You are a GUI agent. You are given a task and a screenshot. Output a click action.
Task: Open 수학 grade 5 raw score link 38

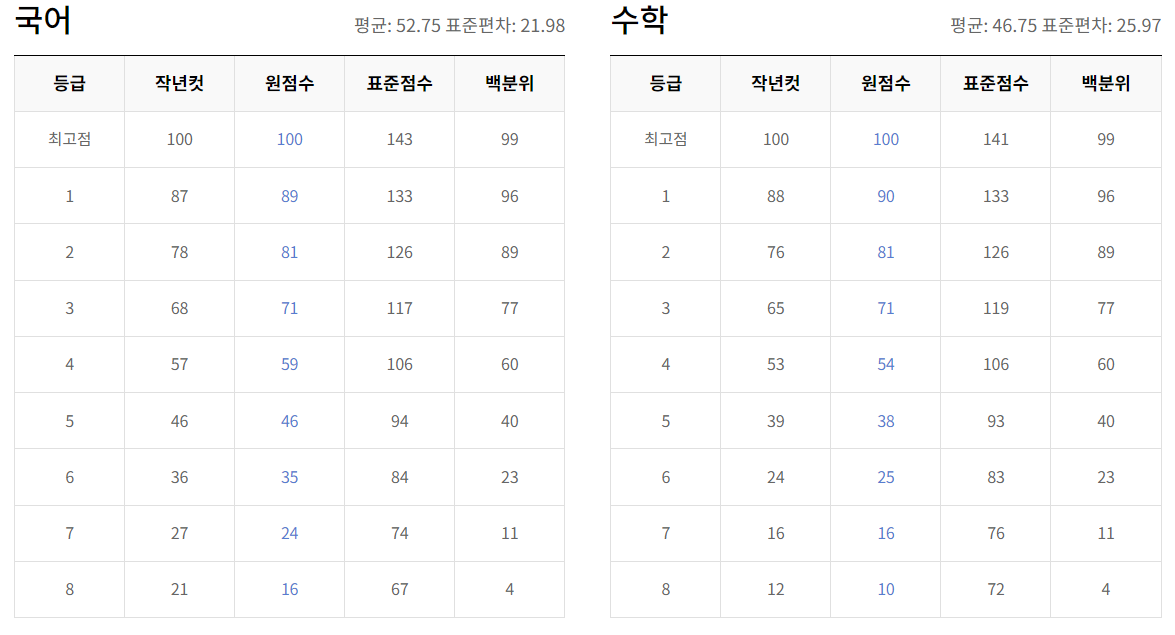(x=886, y=421)
